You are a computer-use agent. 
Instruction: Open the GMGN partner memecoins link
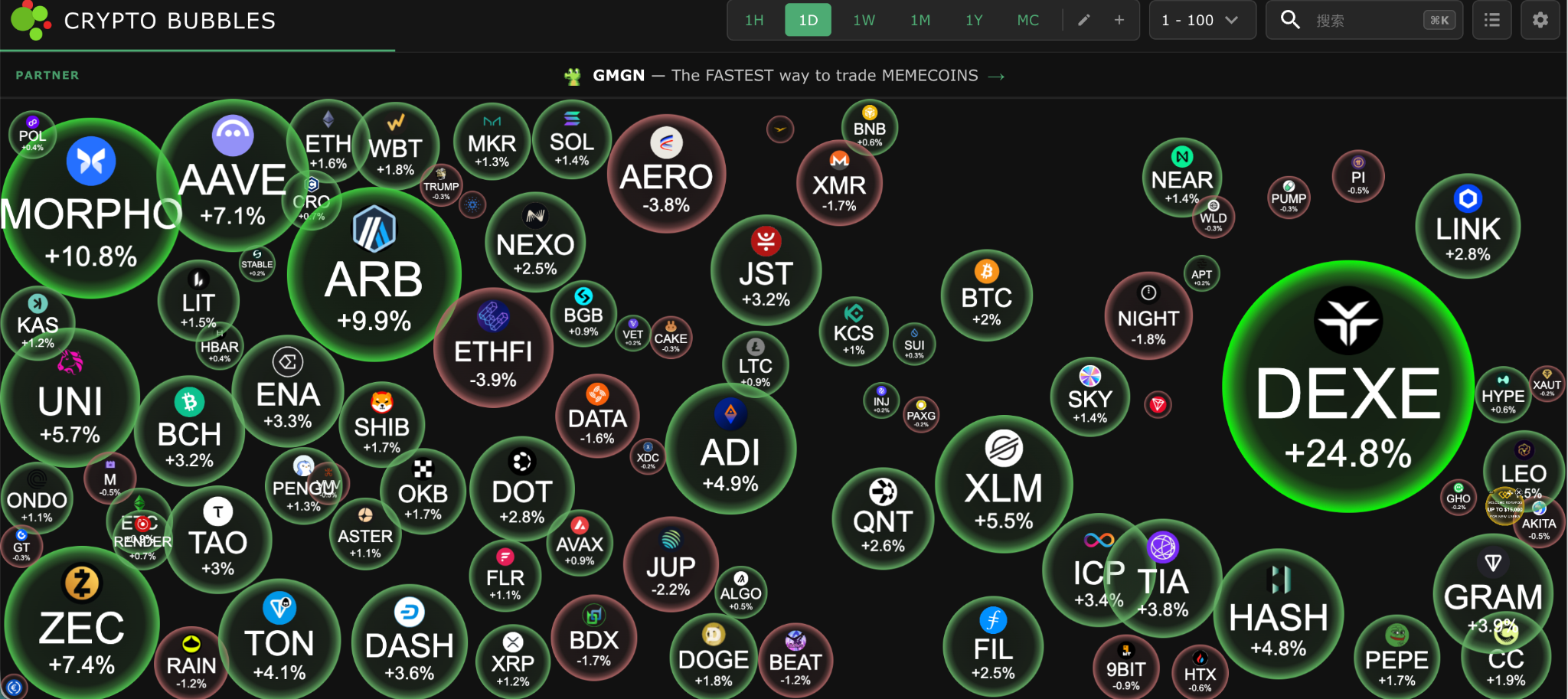pos(785,76)
